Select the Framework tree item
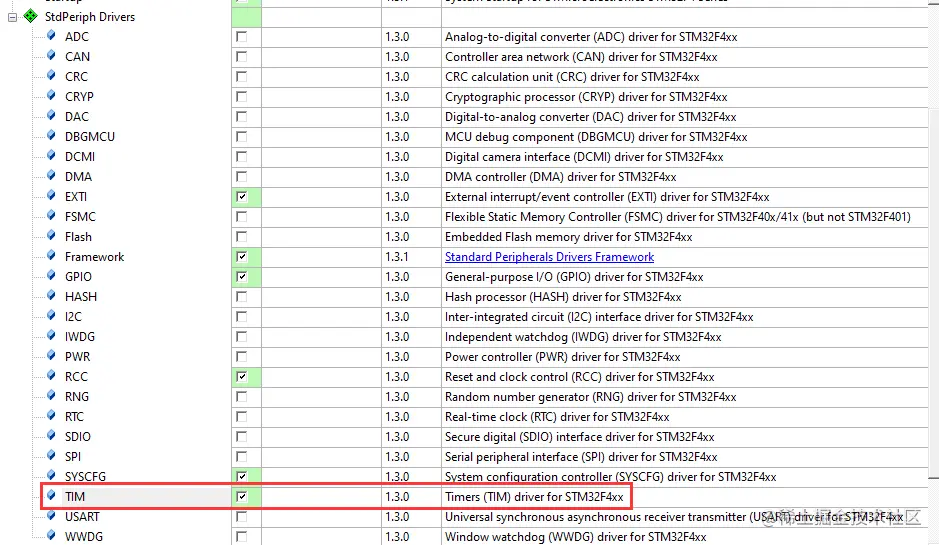 [95, 257]
